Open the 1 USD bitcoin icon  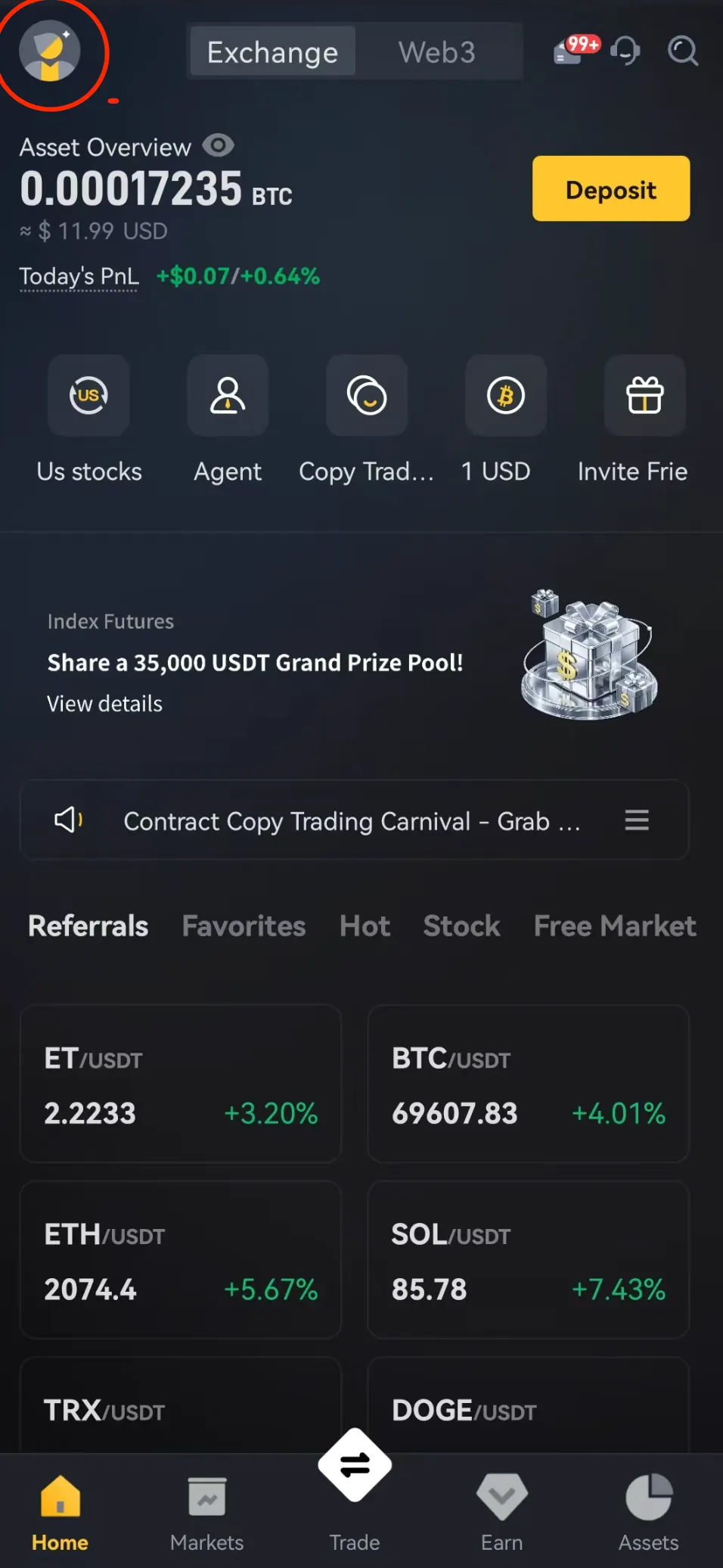[505, 395]
